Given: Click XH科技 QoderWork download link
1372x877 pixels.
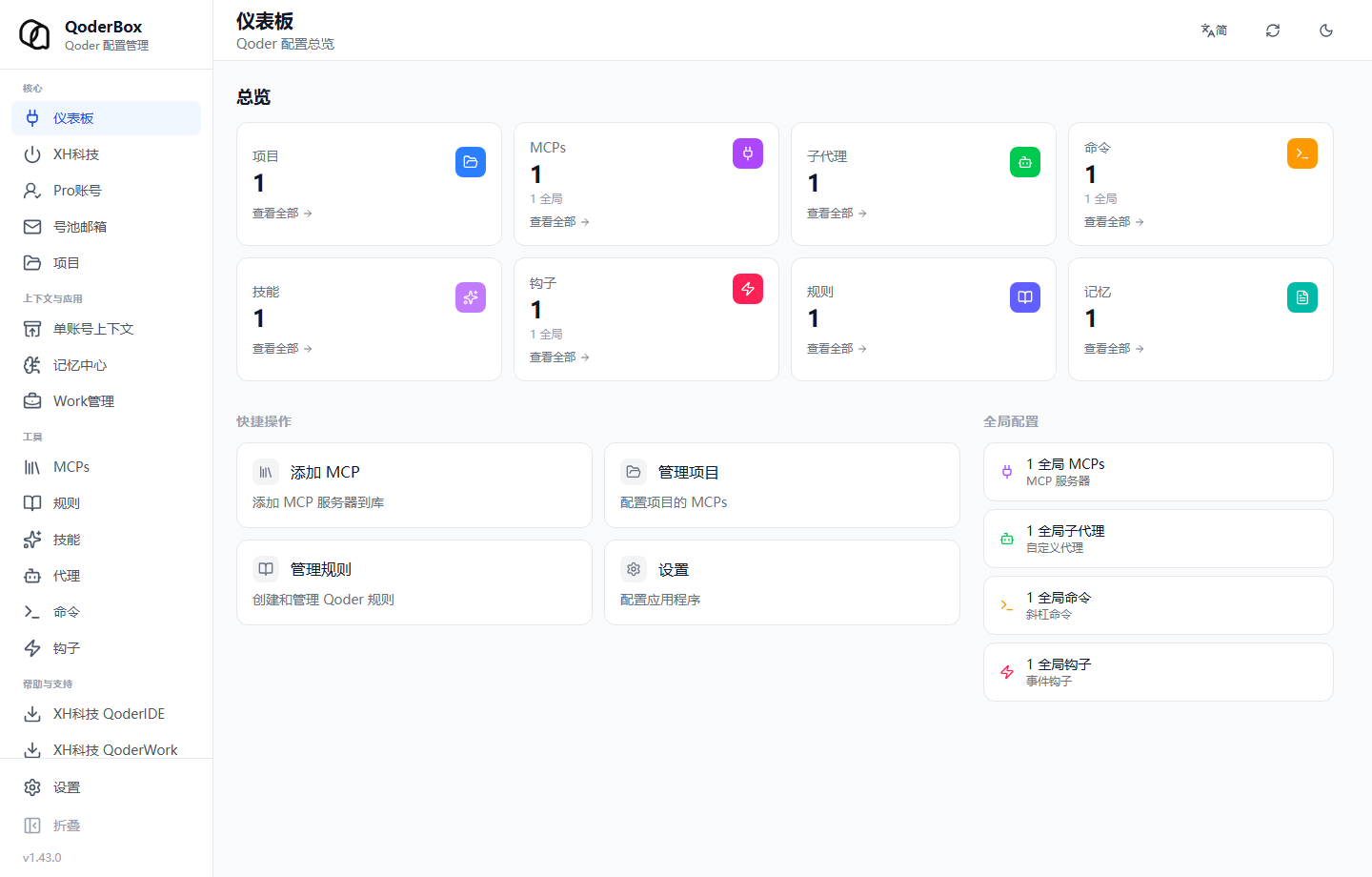Looking at the screenshot, I should [x=106, y=748].
